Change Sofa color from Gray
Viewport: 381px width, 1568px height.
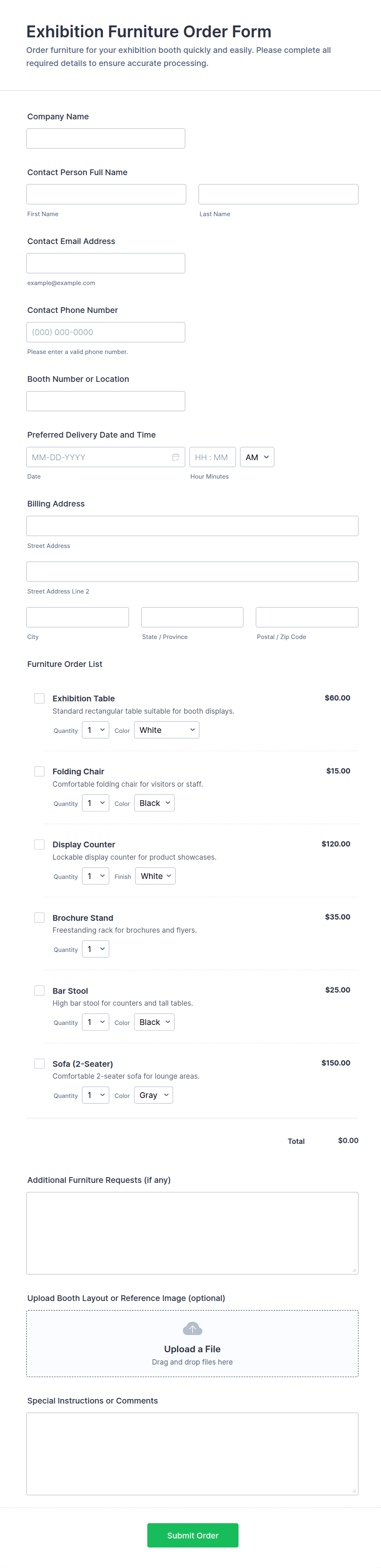pyautogui.click(x=153, y=1095)
